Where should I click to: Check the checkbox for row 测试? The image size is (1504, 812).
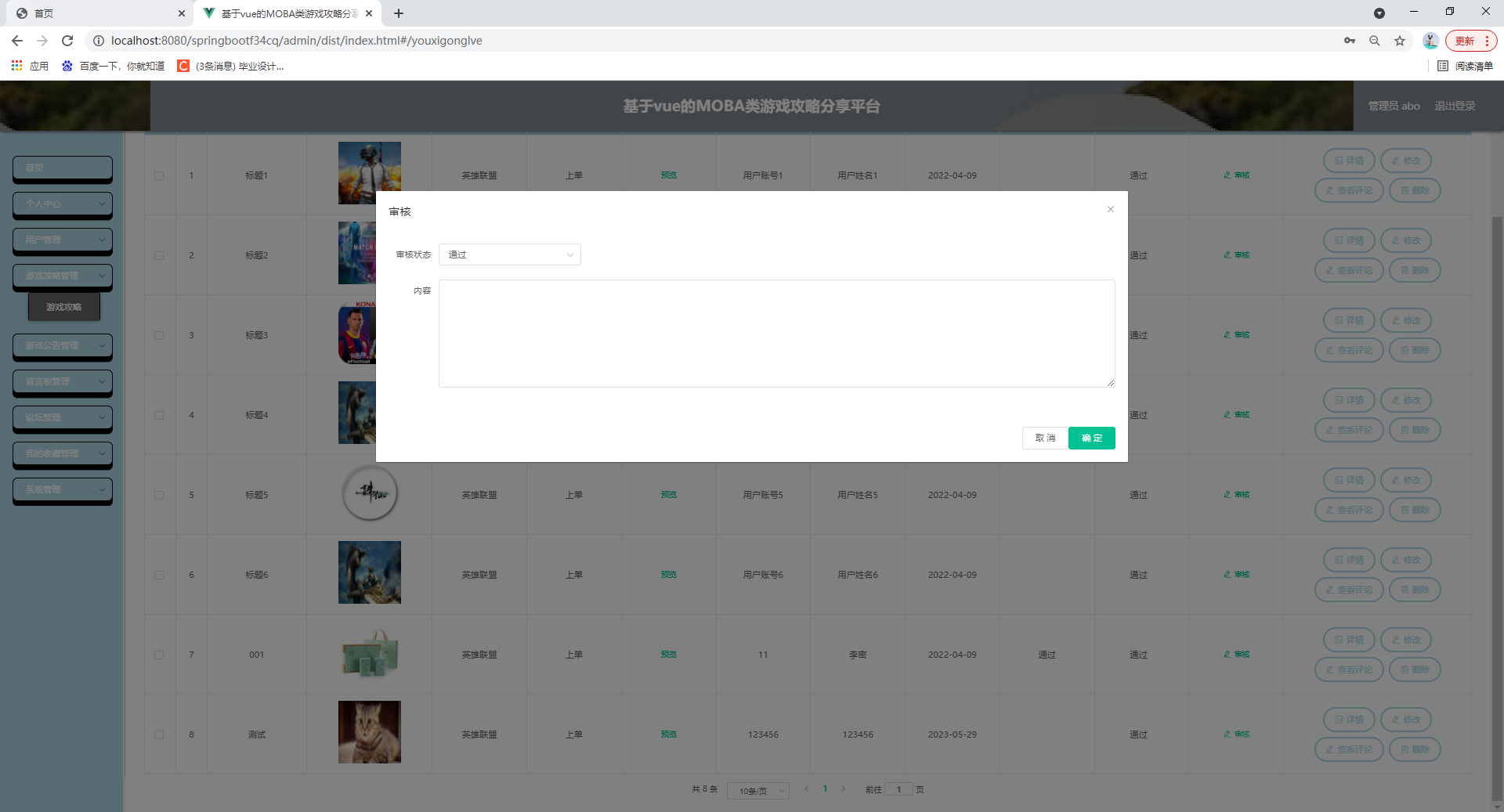coord(160,734)
